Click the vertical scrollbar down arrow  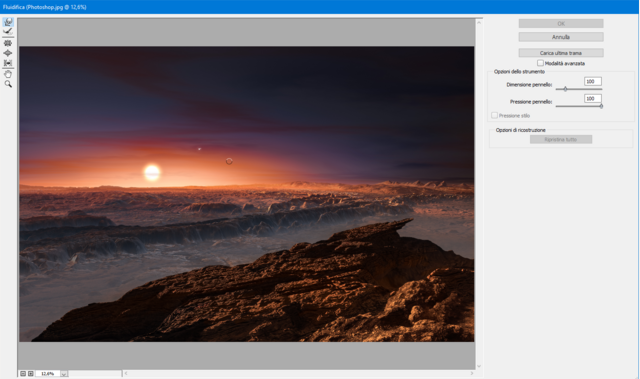[479, 366]
